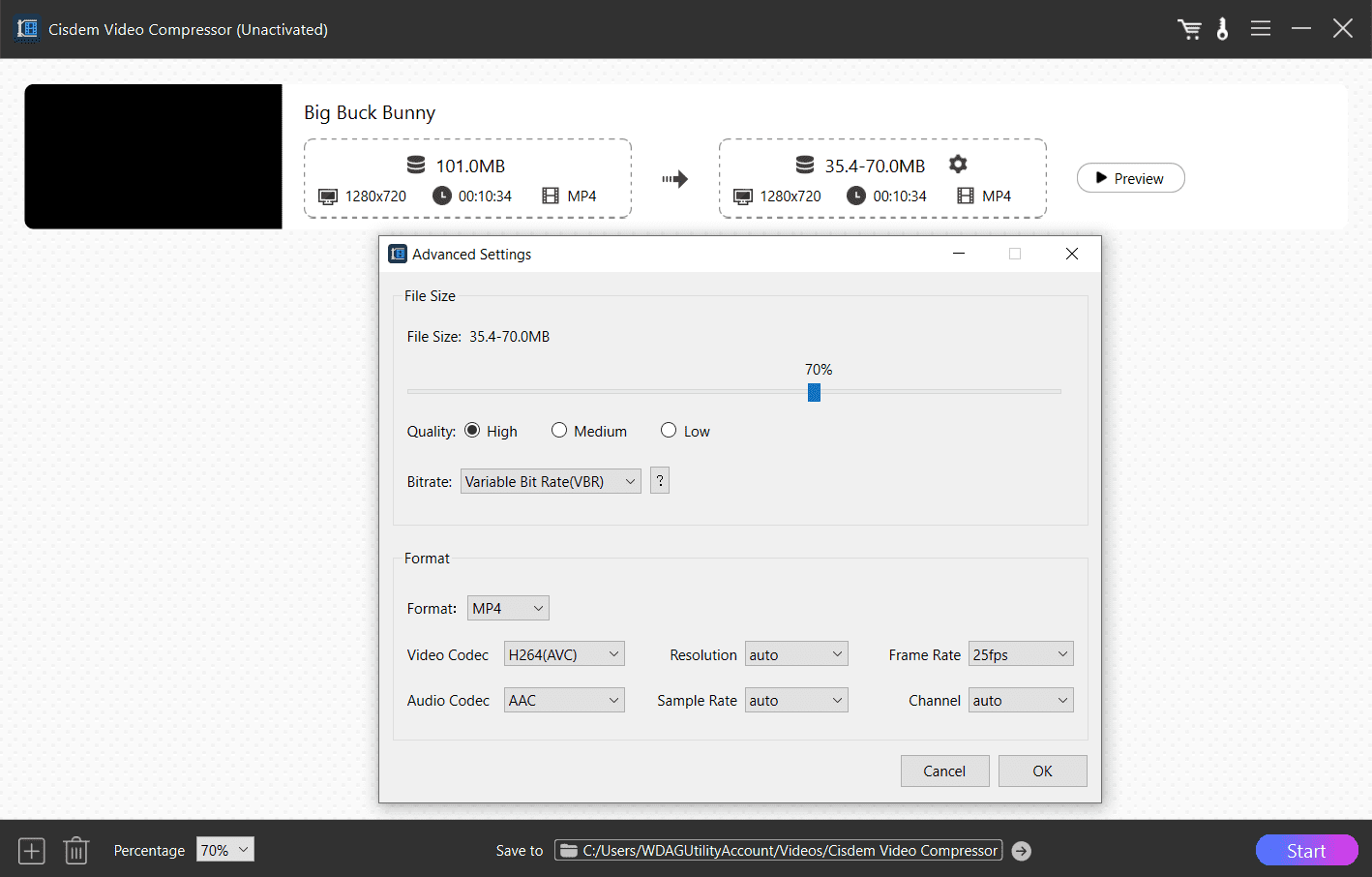The height and width of the screenshot is (877, 1372).
Task: Open output folder arrow icon
Action: [x=1022, y=851]
